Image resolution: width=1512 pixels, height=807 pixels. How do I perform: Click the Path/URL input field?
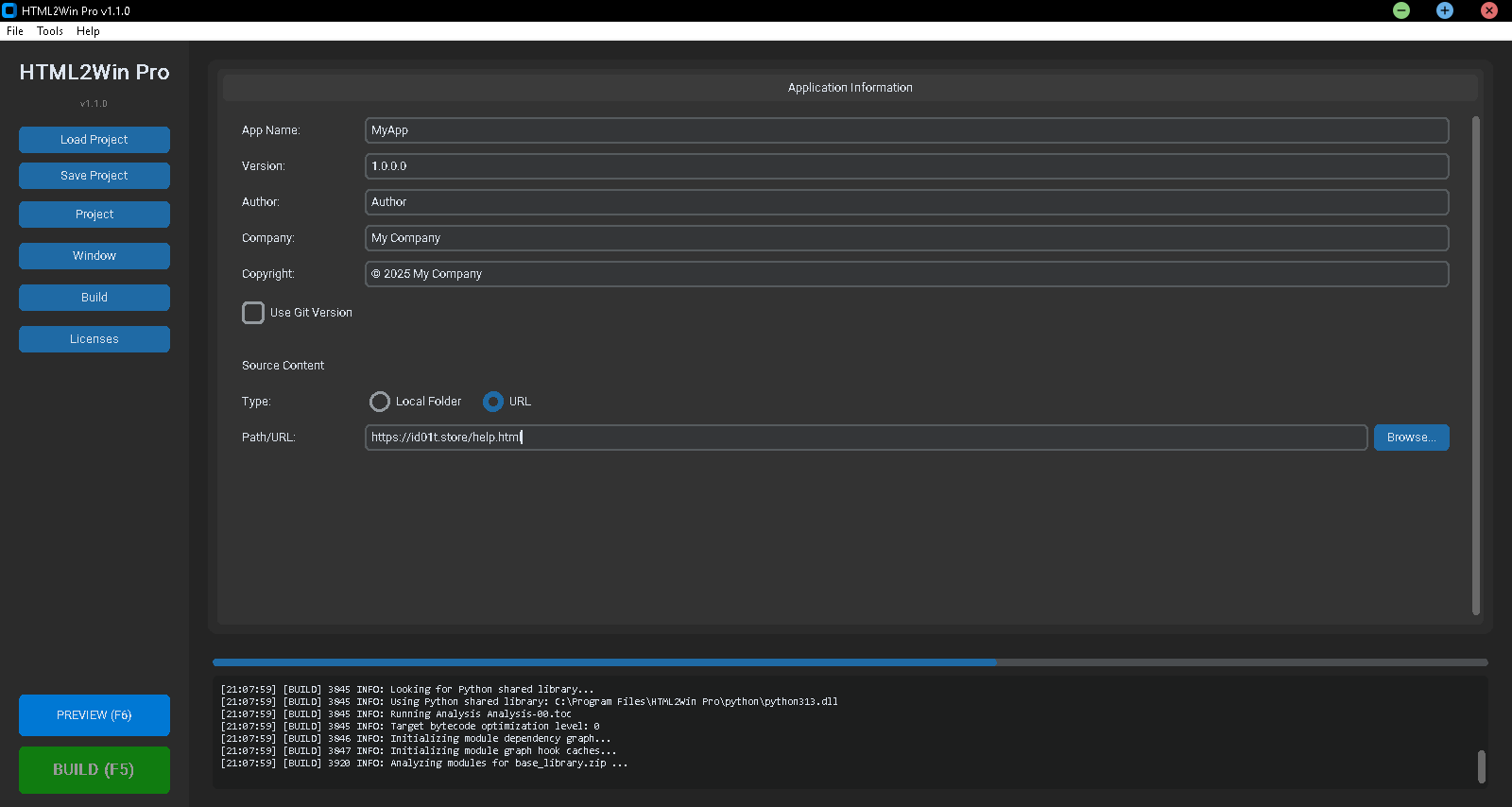click(867, 438)
